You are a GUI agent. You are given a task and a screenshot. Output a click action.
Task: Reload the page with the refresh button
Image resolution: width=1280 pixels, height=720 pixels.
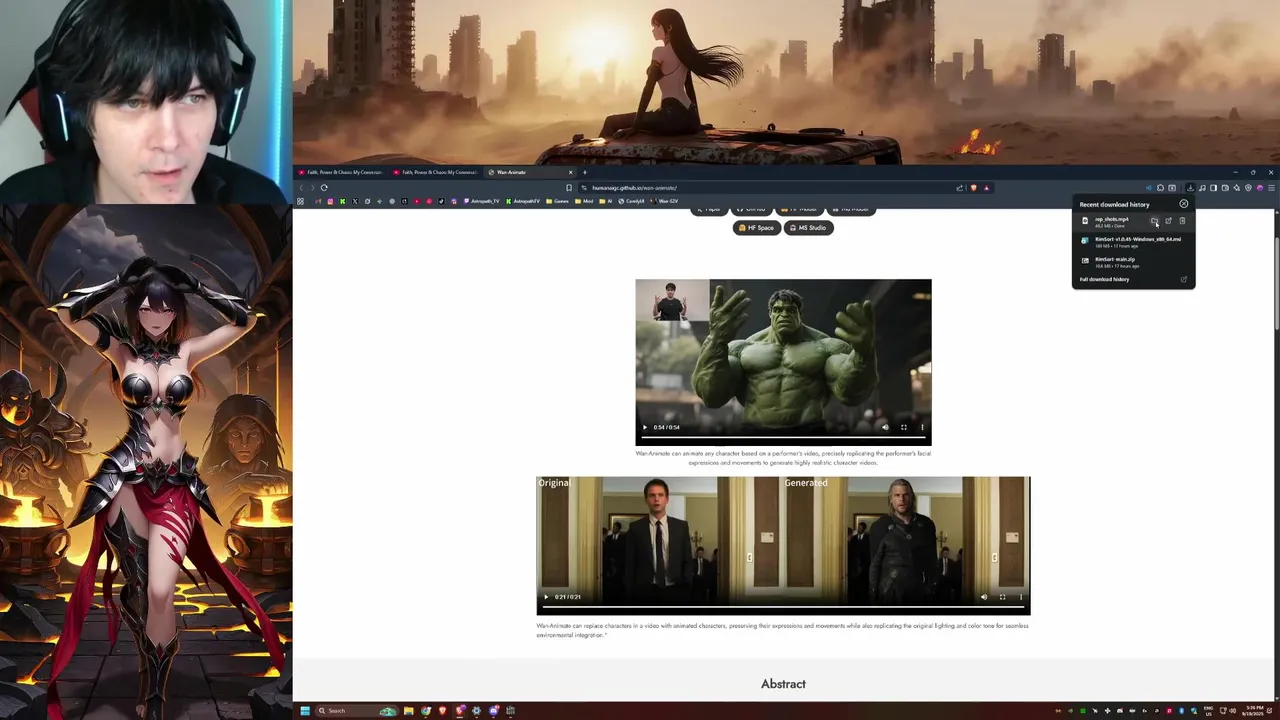coord(324,188)
